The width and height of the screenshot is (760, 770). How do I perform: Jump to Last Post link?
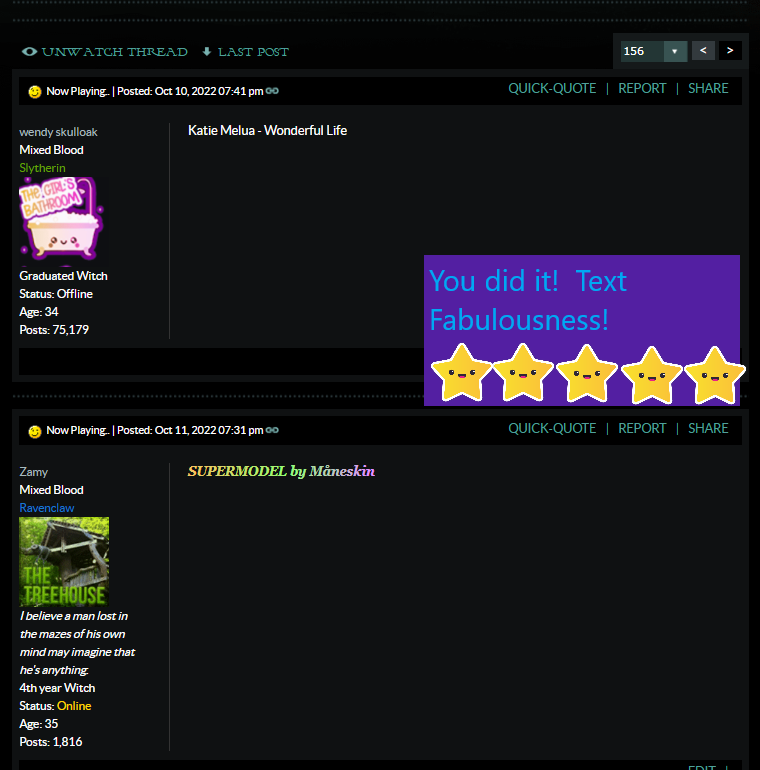tap(245, 52)
